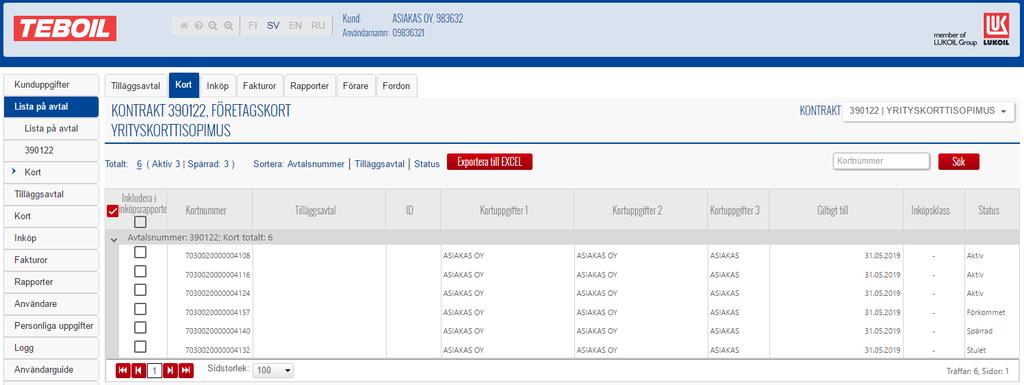
Task: Open Kunduppgifter in the sidebar
Action: click(x=51, y=85)
